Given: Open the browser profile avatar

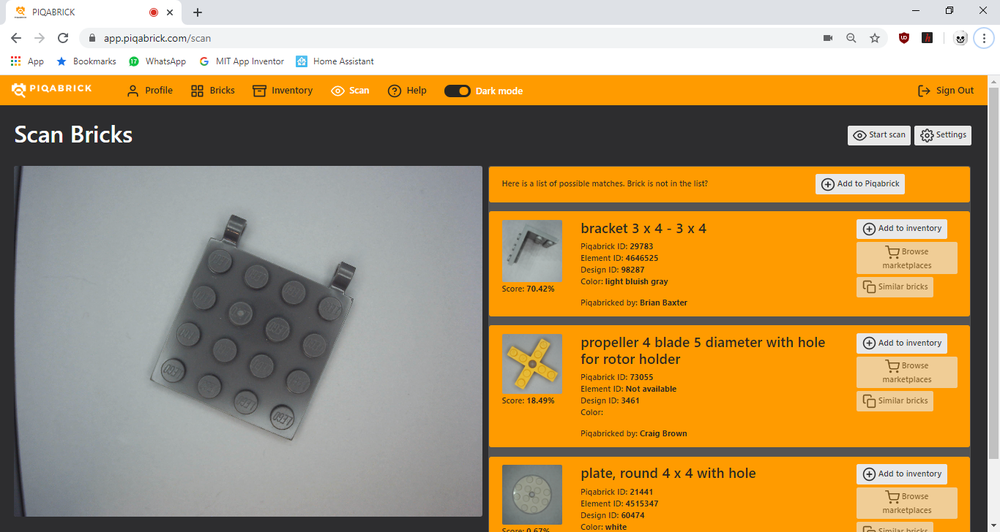Looking at the screenshot, I should [x=960, y=38].
